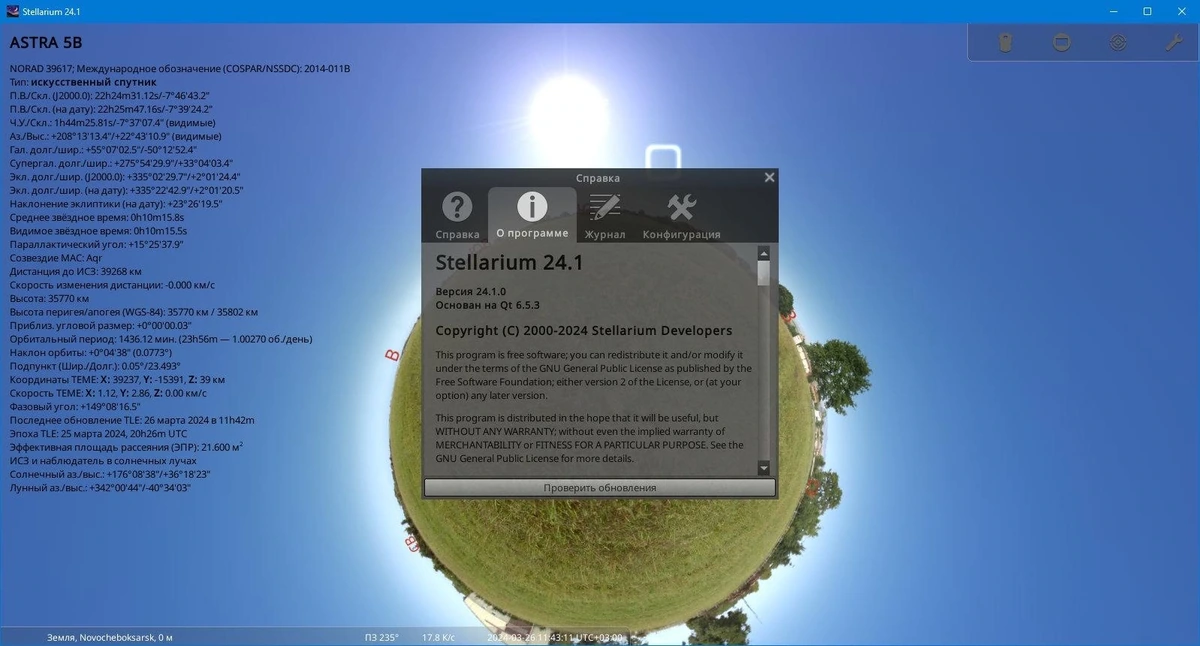
Task: Open the Справка tab in help dialog
Action: [x=457, y=216]
